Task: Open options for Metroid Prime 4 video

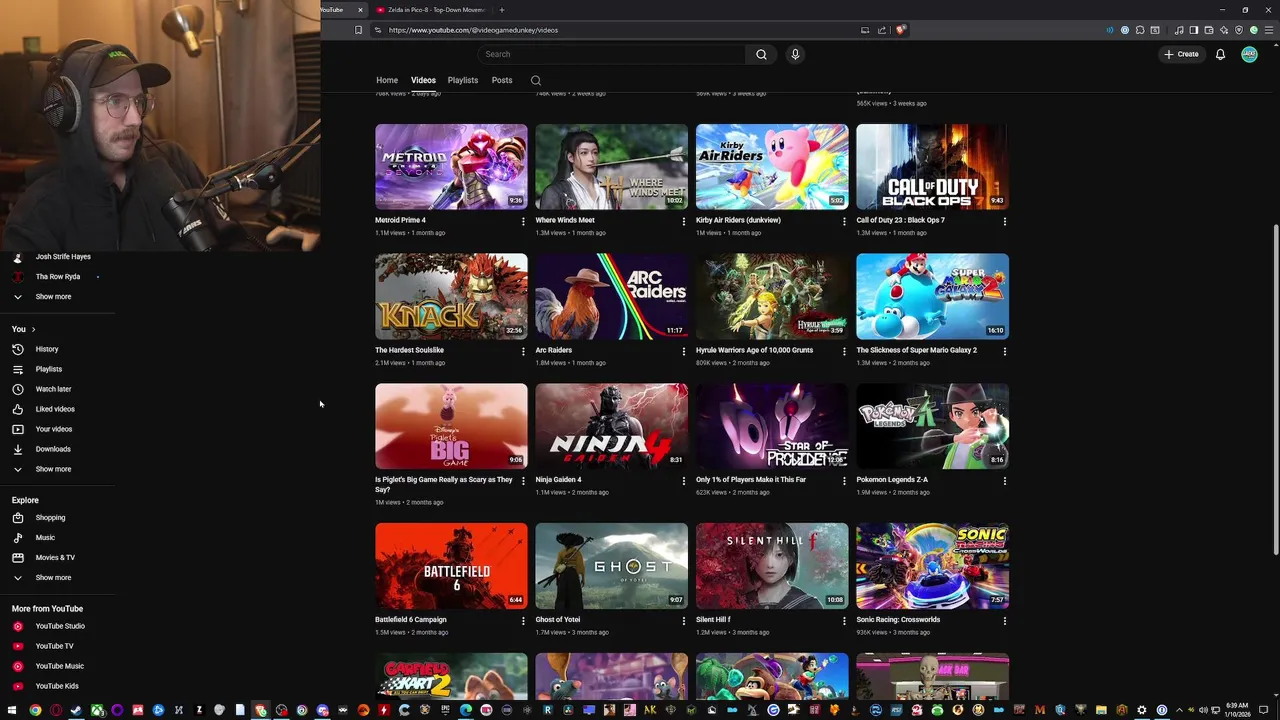Action: 523,221
